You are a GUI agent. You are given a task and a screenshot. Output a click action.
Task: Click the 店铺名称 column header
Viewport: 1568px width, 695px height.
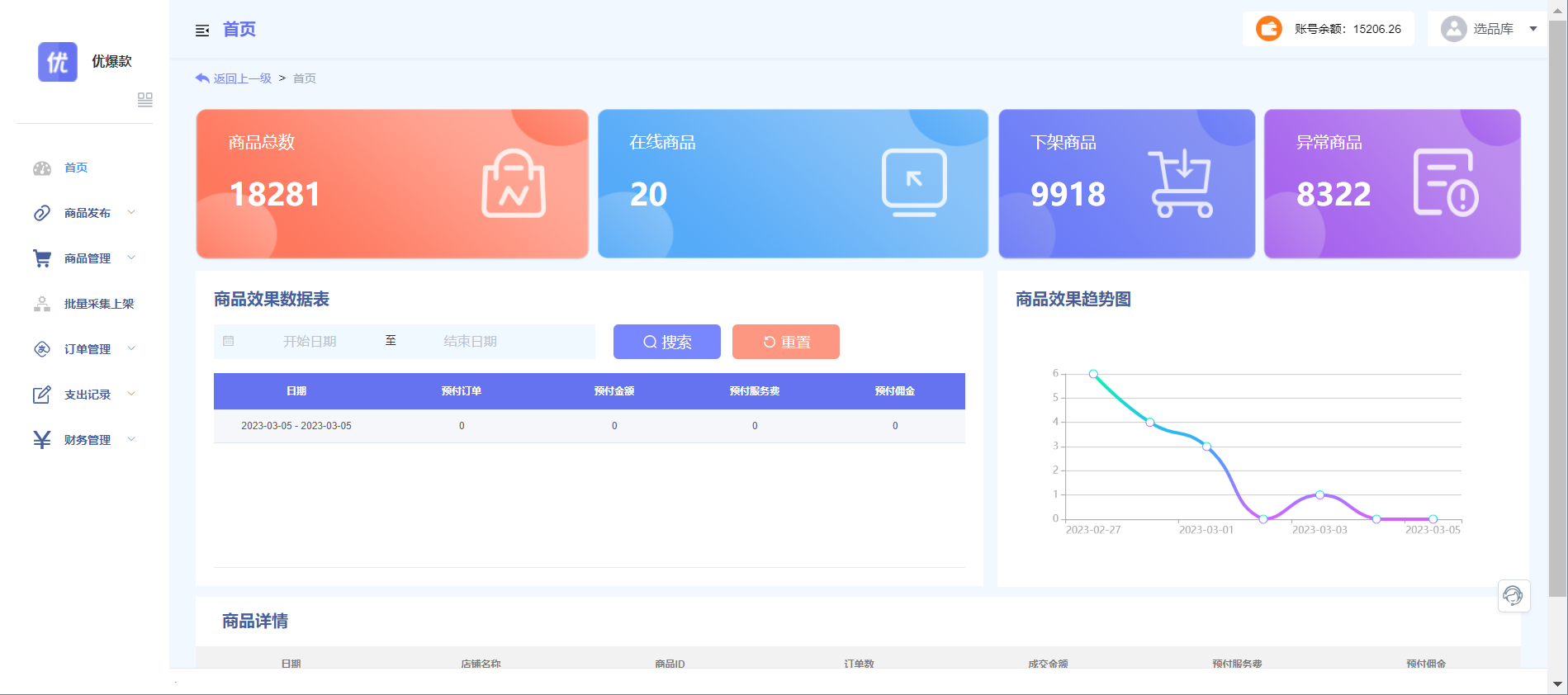point(481,664)
